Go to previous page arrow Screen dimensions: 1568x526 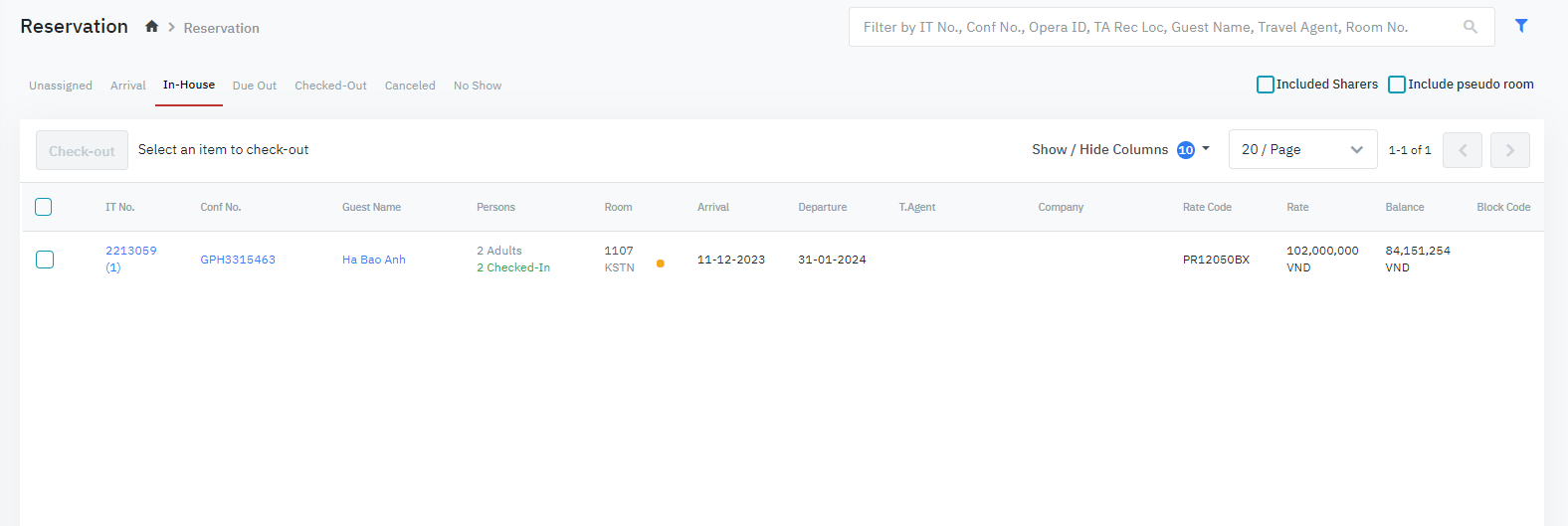point(1463,150)
